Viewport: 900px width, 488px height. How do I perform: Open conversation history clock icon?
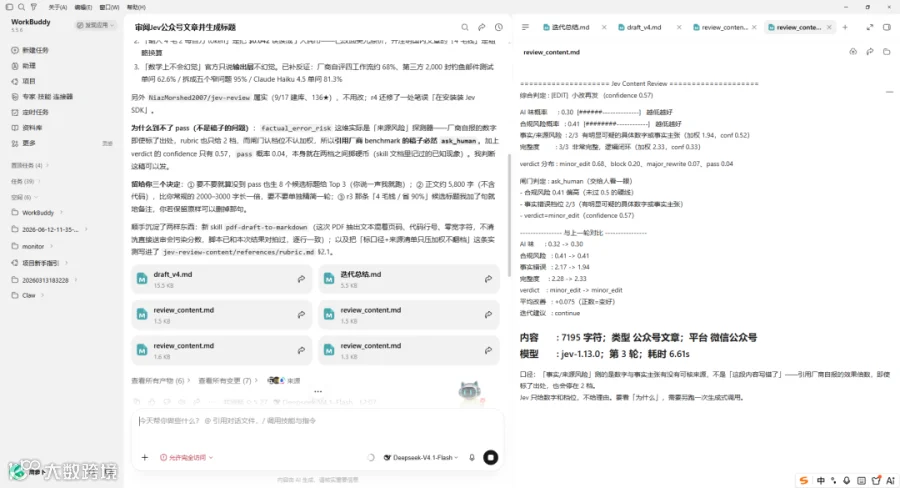[x=499, y=27]
